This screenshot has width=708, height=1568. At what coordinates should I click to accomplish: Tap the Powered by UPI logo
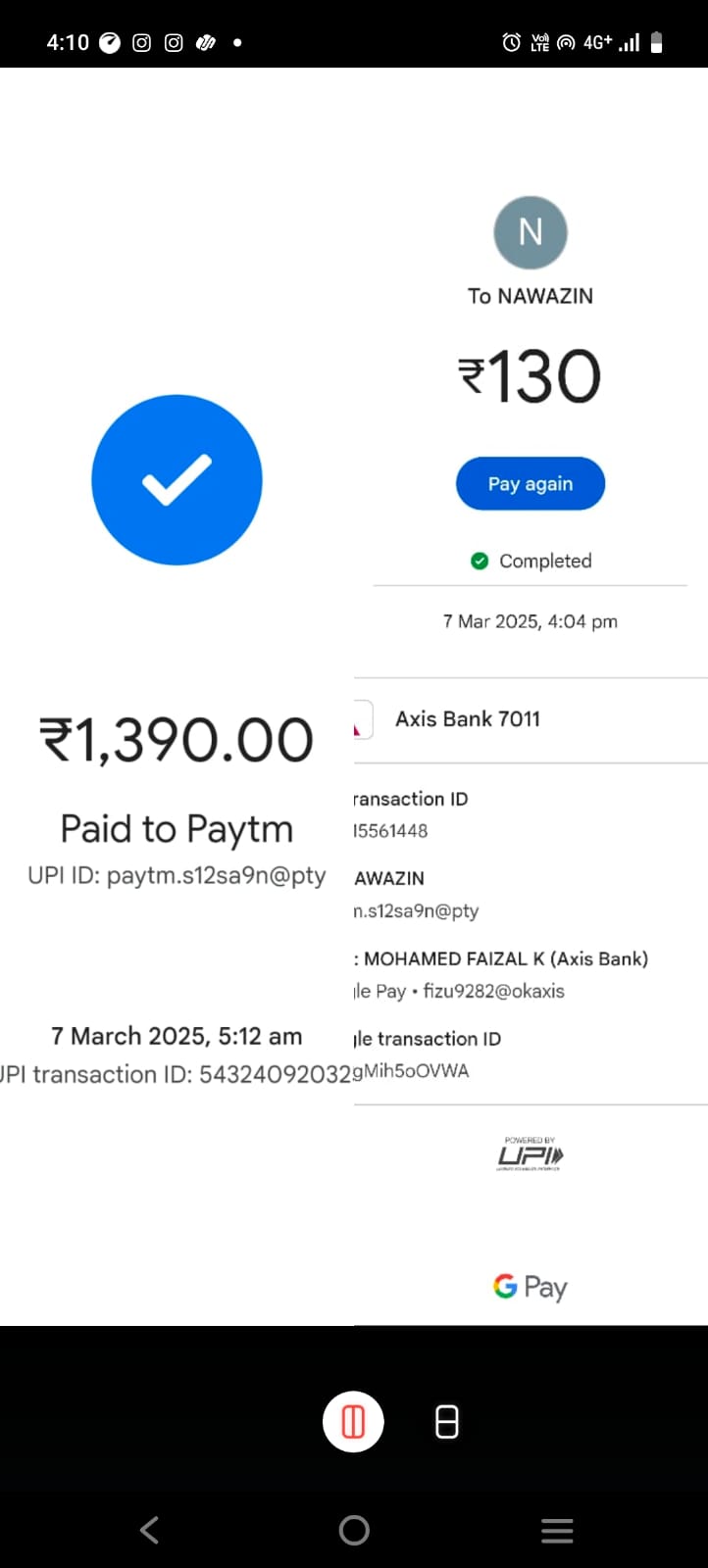pos(531,1154)
